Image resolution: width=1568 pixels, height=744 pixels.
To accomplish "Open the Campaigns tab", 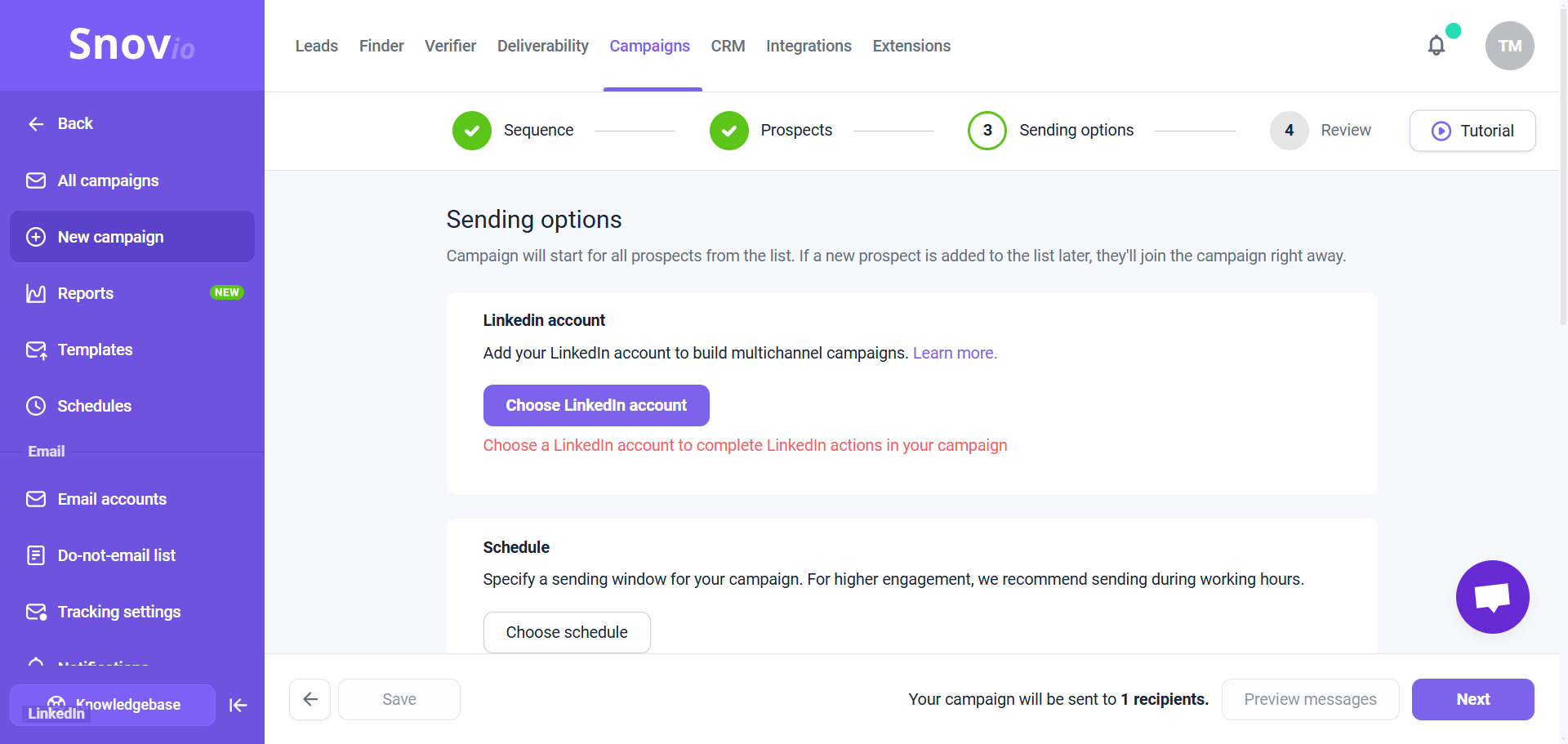I will point(650,46).
